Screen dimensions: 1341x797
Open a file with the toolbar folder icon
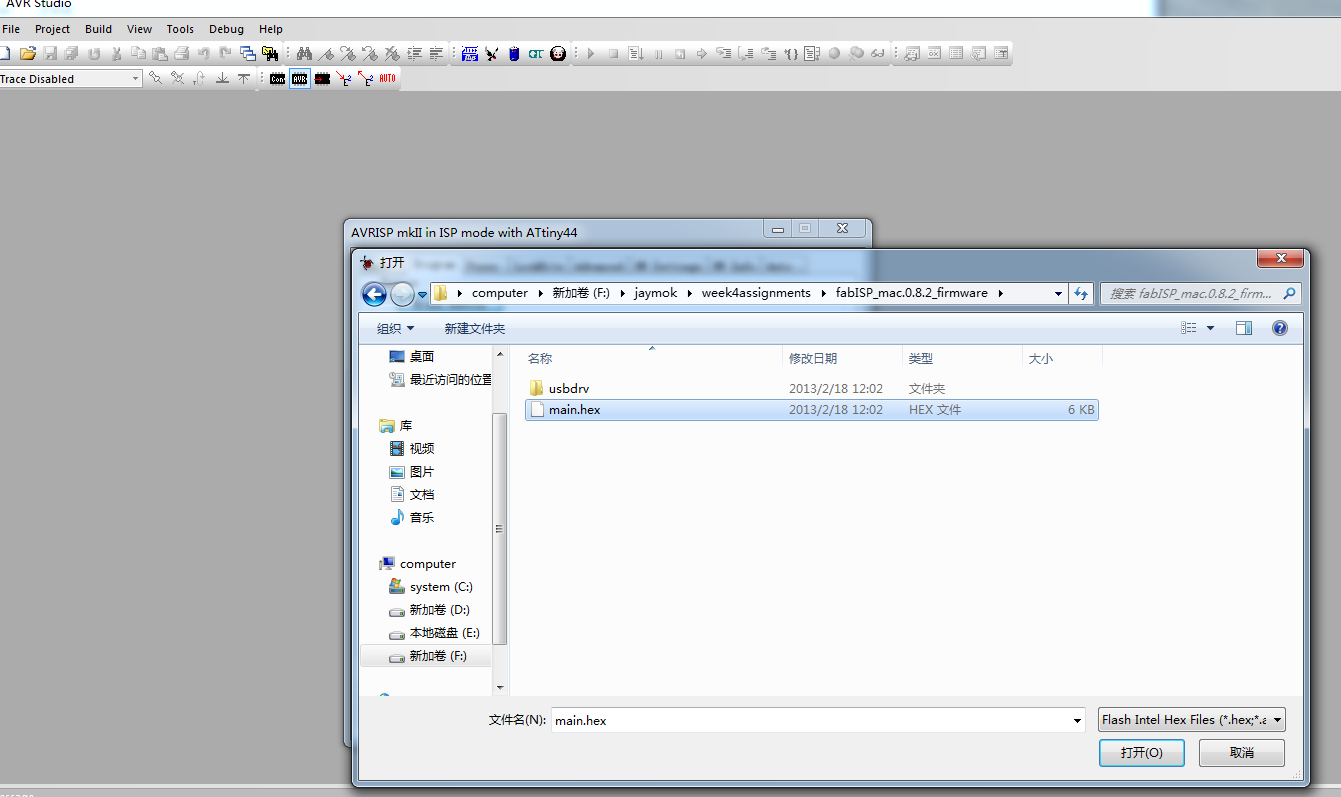point(28,53)
